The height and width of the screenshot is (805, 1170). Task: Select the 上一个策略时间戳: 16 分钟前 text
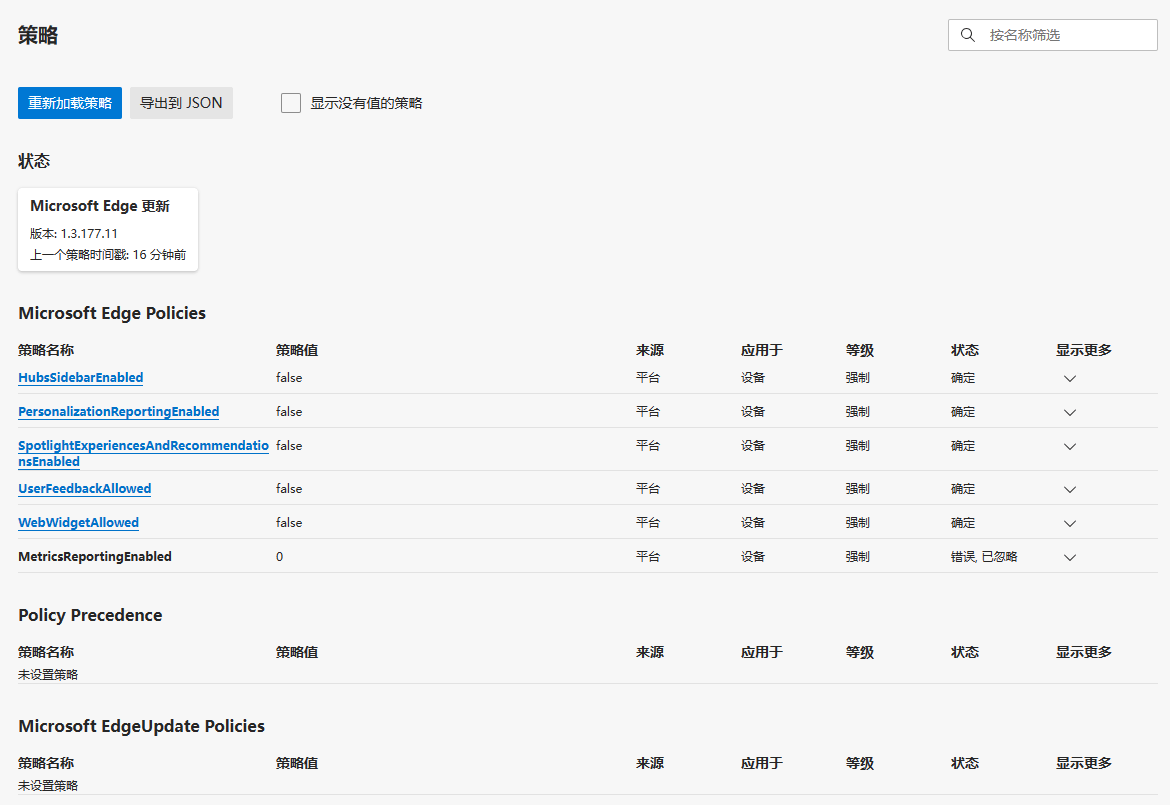click(x=108, y=255)
